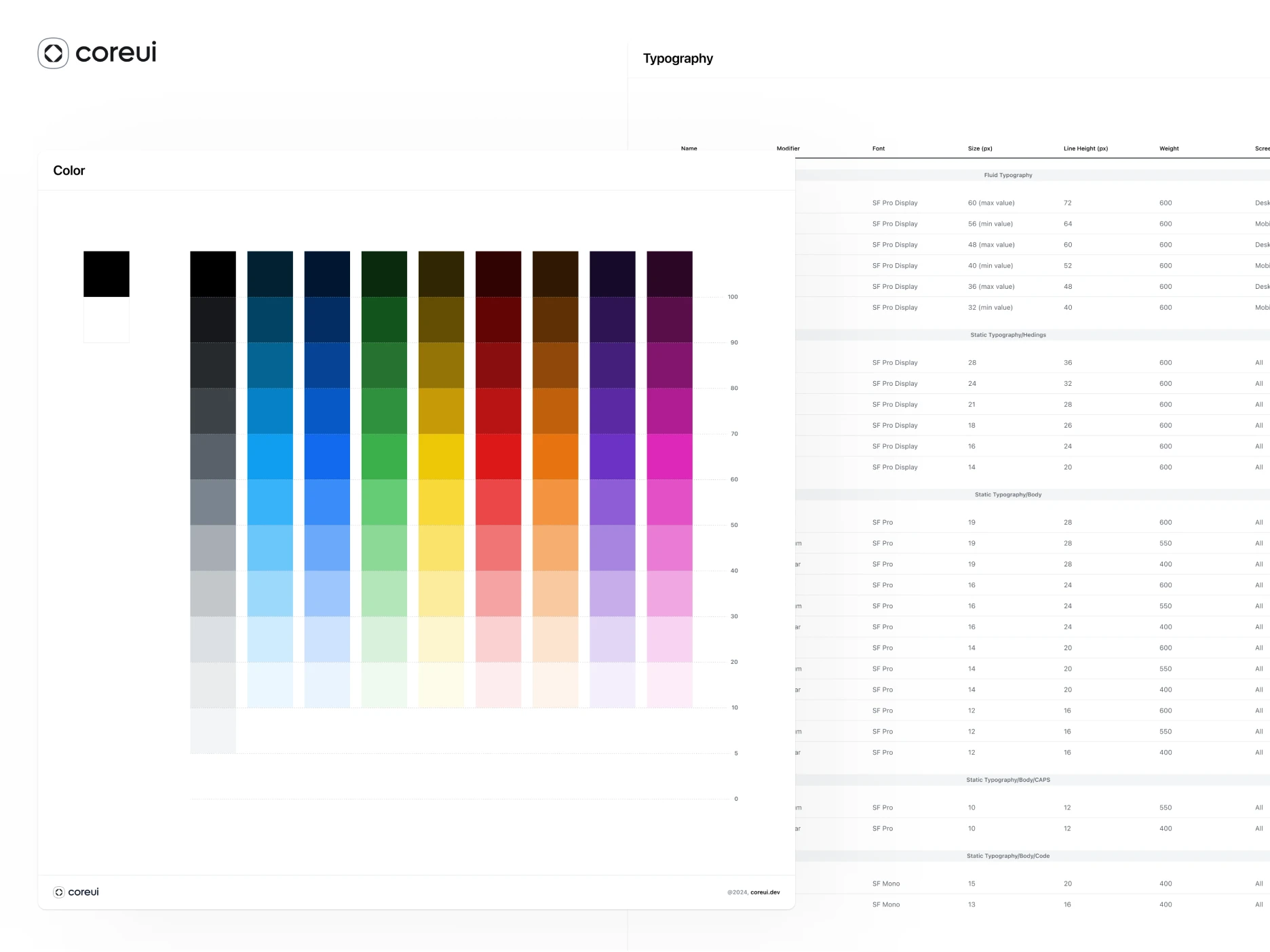Click the '60 (max value)' size cell
Screen dimensions: 1270x952
tap(991, 203)
